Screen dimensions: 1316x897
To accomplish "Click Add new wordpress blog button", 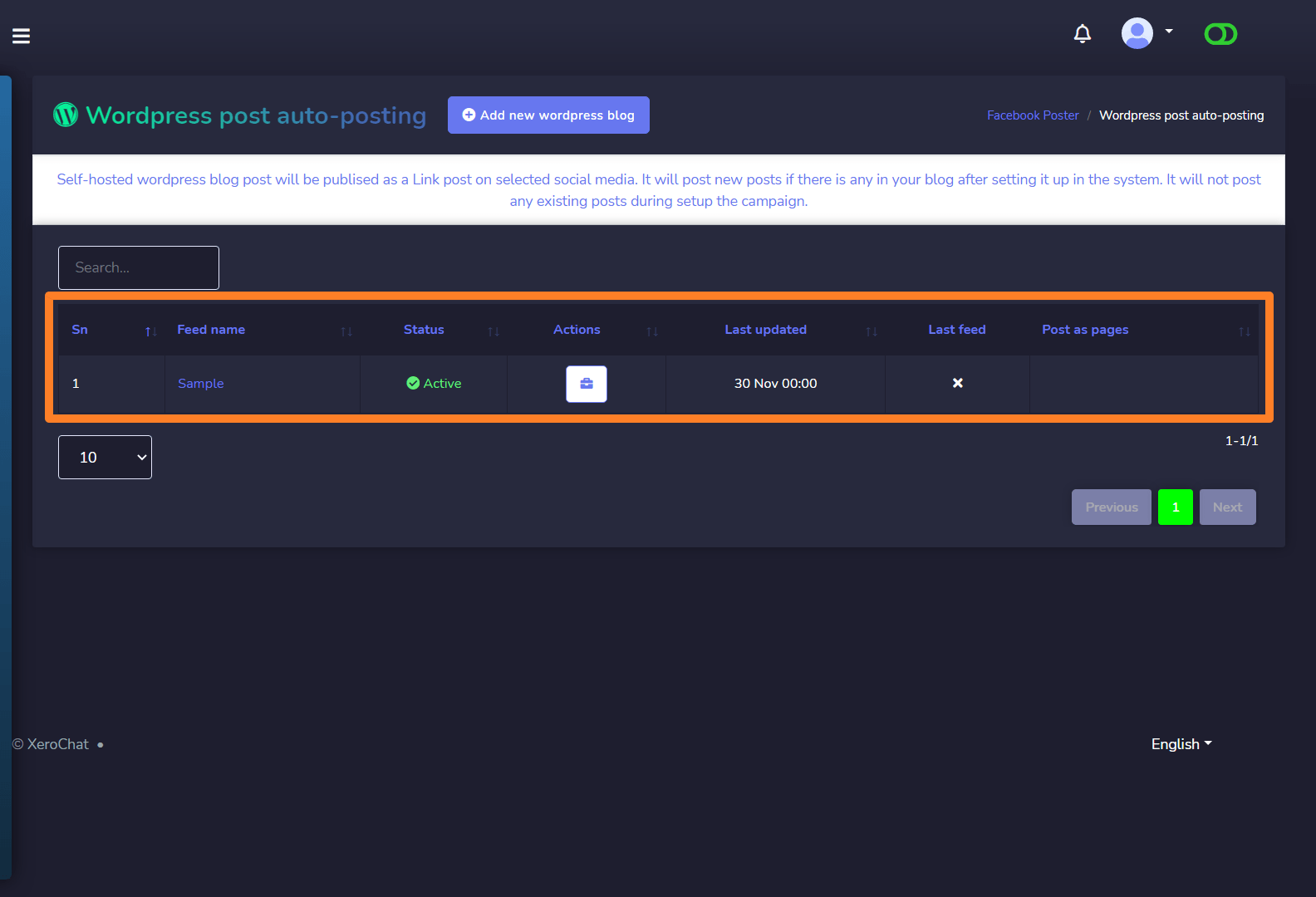I will point(548,115).
